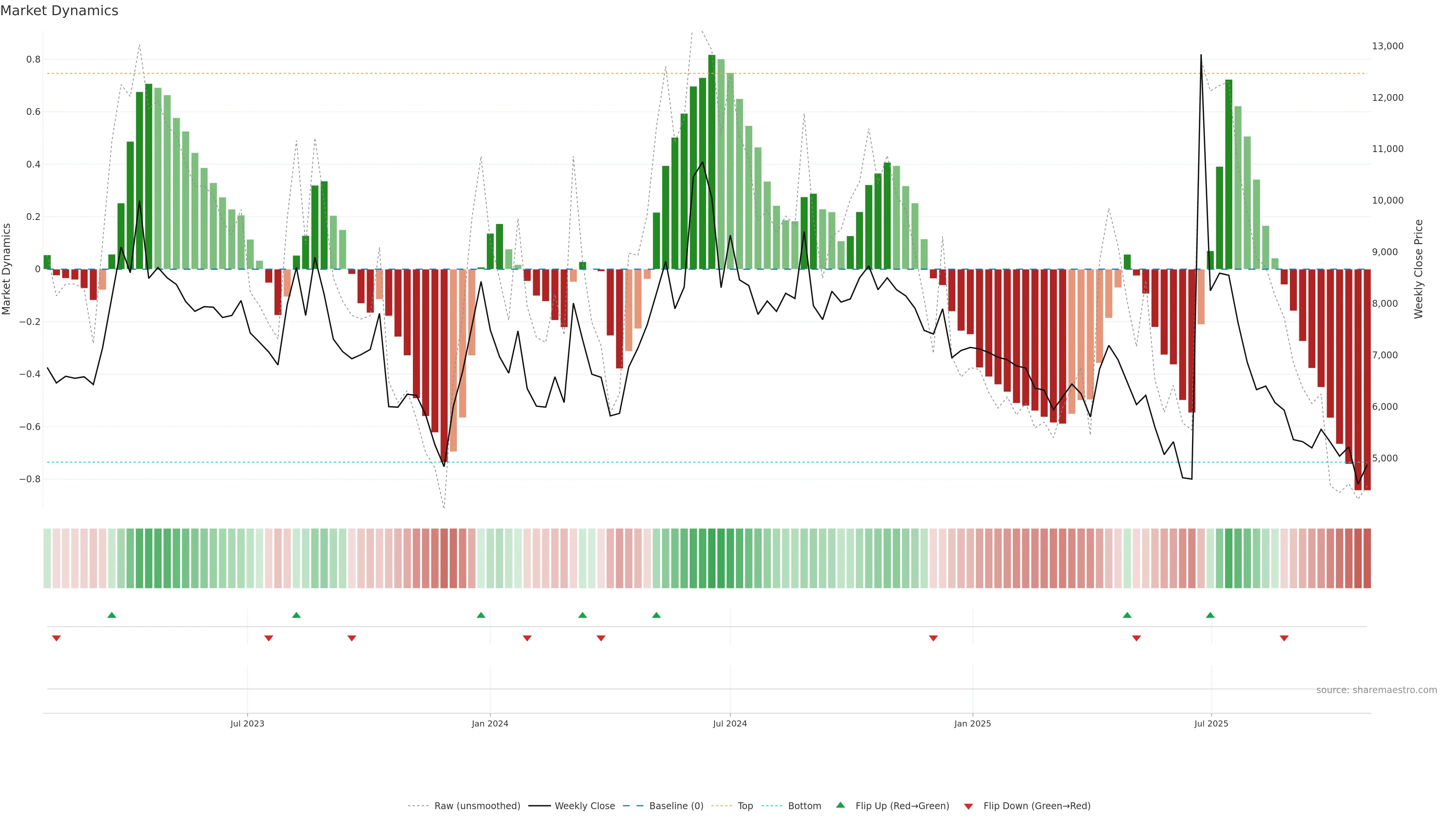Click the leftmost green flip-up triangle marker
The width and height of the screenshot is (1456, 819).
(x=112, y=615)
